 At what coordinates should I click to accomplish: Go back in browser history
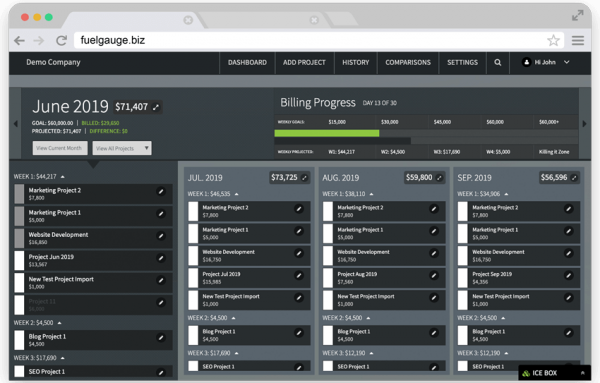click(20, 40)
